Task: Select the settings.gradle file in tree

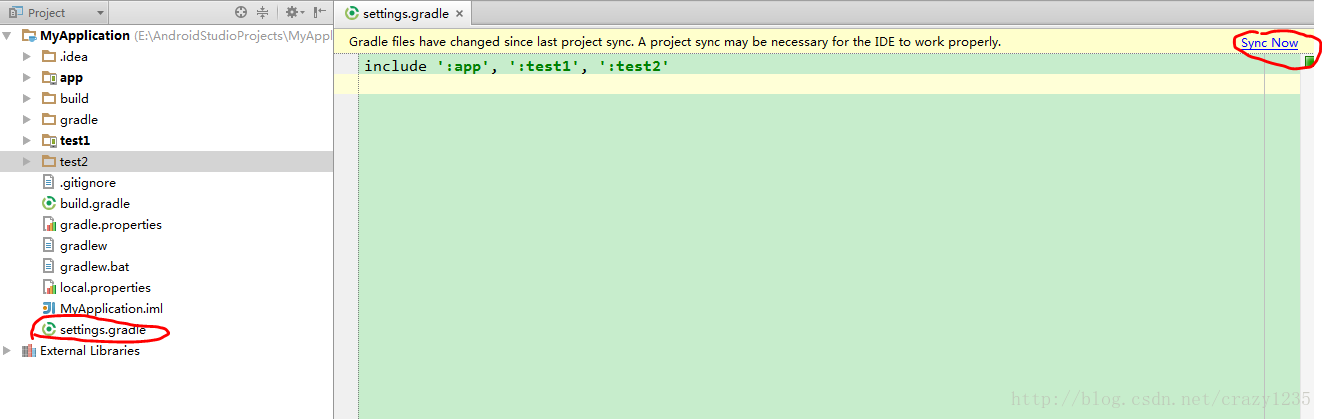Action: (x=103, y=329)
